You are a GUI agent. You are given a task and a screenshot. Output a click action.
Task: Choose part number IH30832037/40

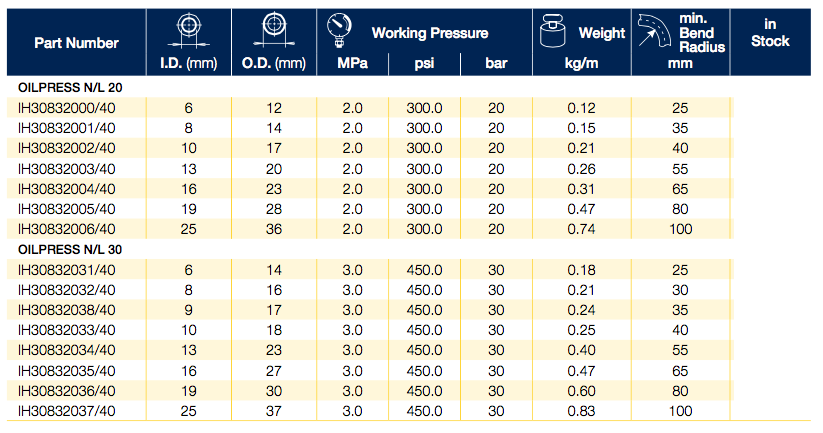point(67,410)
